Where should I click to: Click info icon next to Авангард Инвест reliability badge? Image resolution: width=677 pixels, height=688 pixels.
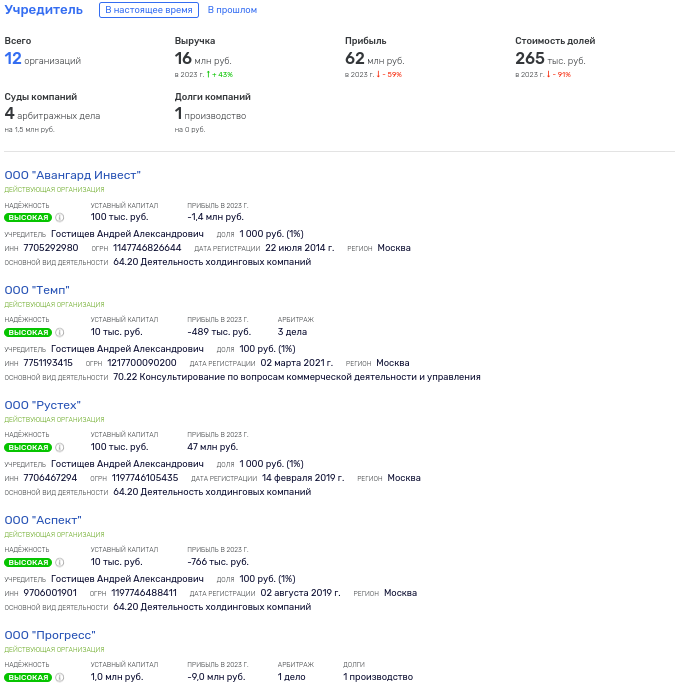pyautogui.click(x=60, y=217)
